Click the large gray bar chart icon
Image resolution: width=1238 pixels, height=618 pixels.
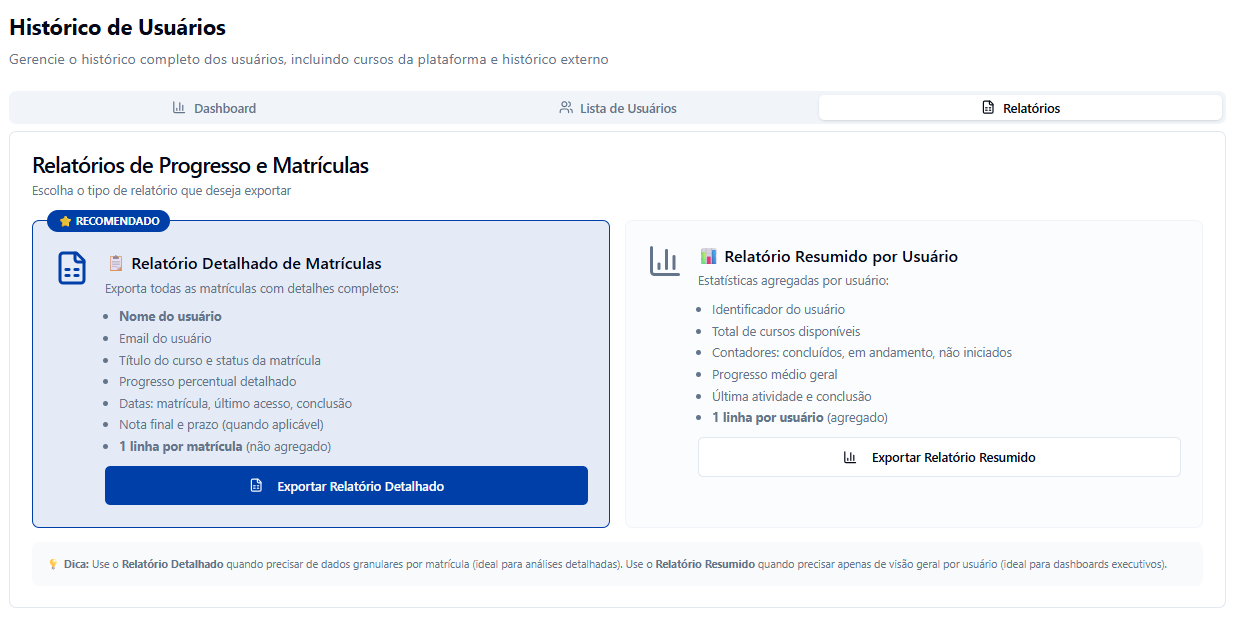pyautogui.click(x=664, y=261)
